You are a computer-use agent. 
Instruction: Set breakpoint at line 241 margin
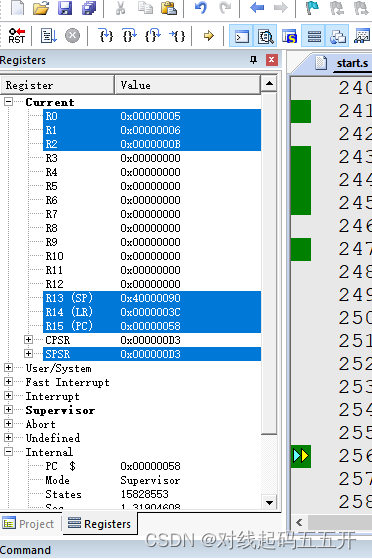301,111
